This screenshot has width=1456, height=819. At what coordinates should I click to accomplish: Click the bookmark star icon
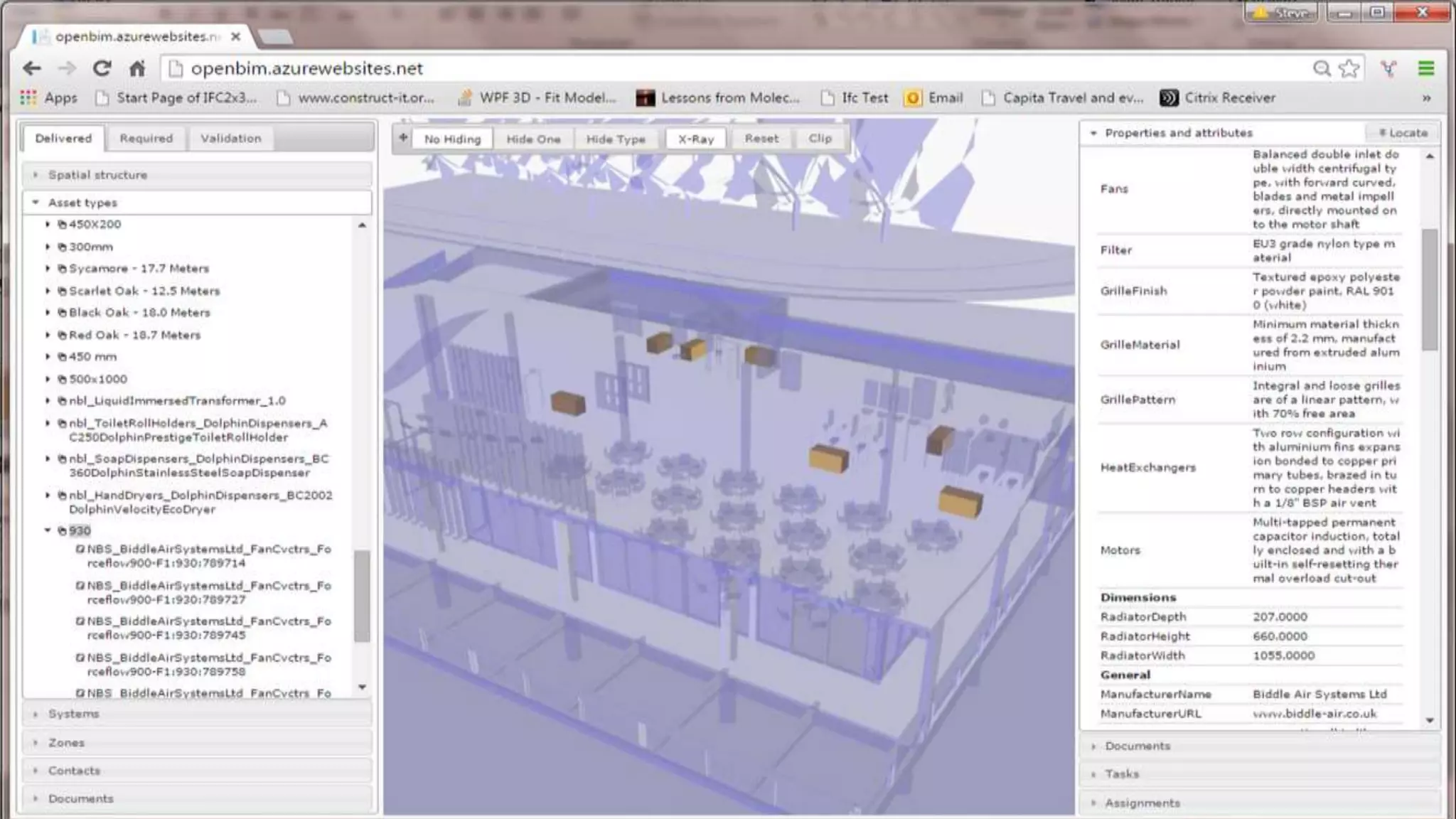click(1349, 68)
